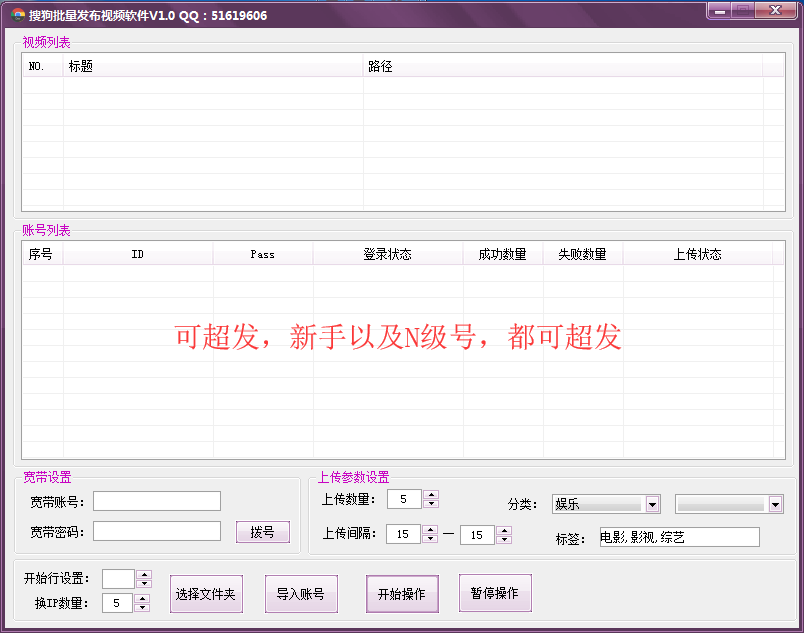This screenshot has width=804, height=633.
Task: Click the 上传状态 column header
Action: [x=698, y=254]
